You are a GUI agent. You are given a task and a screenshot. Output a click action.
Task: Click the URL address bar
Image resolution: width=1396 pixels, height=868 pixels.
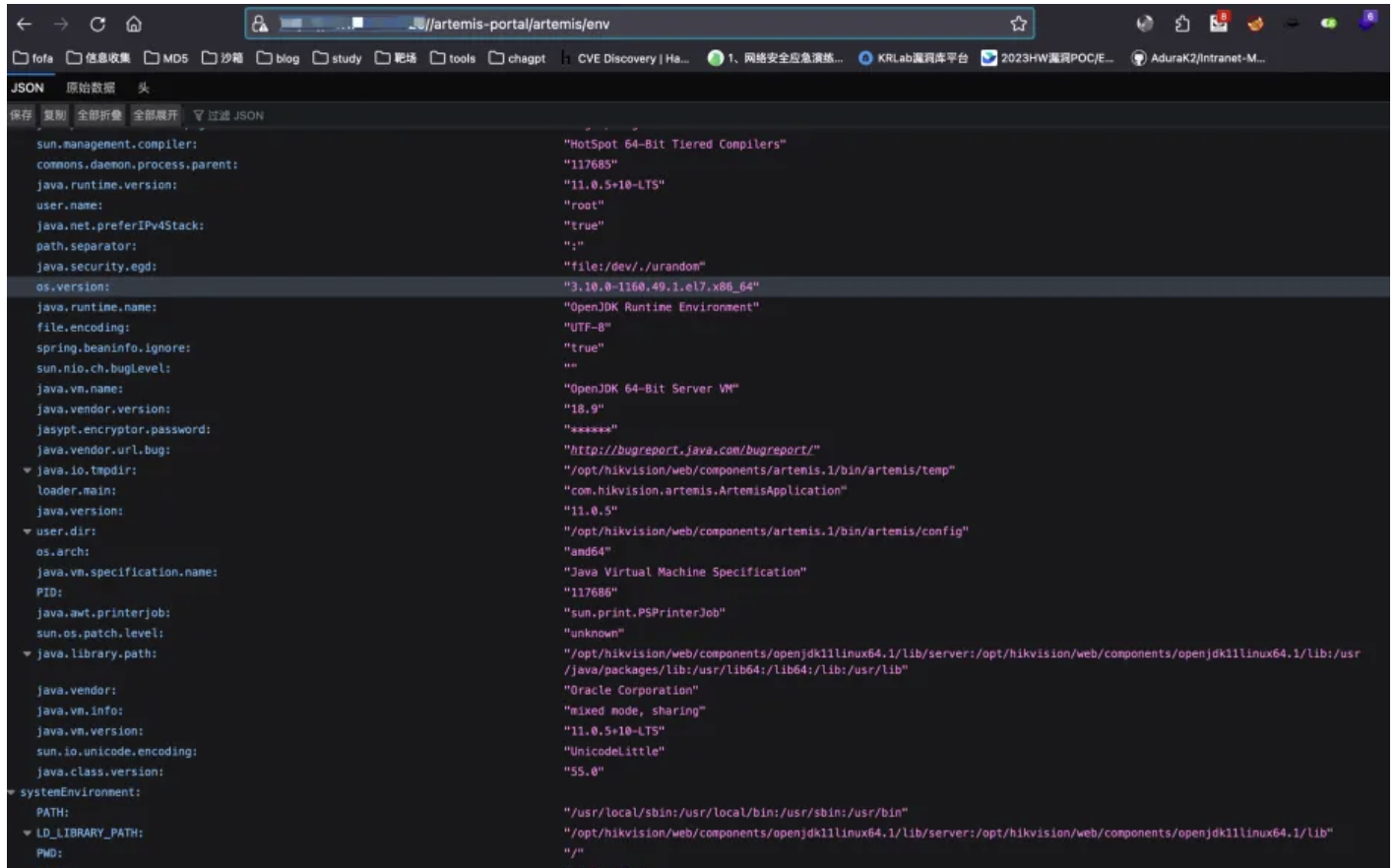[x=639, y=24]
